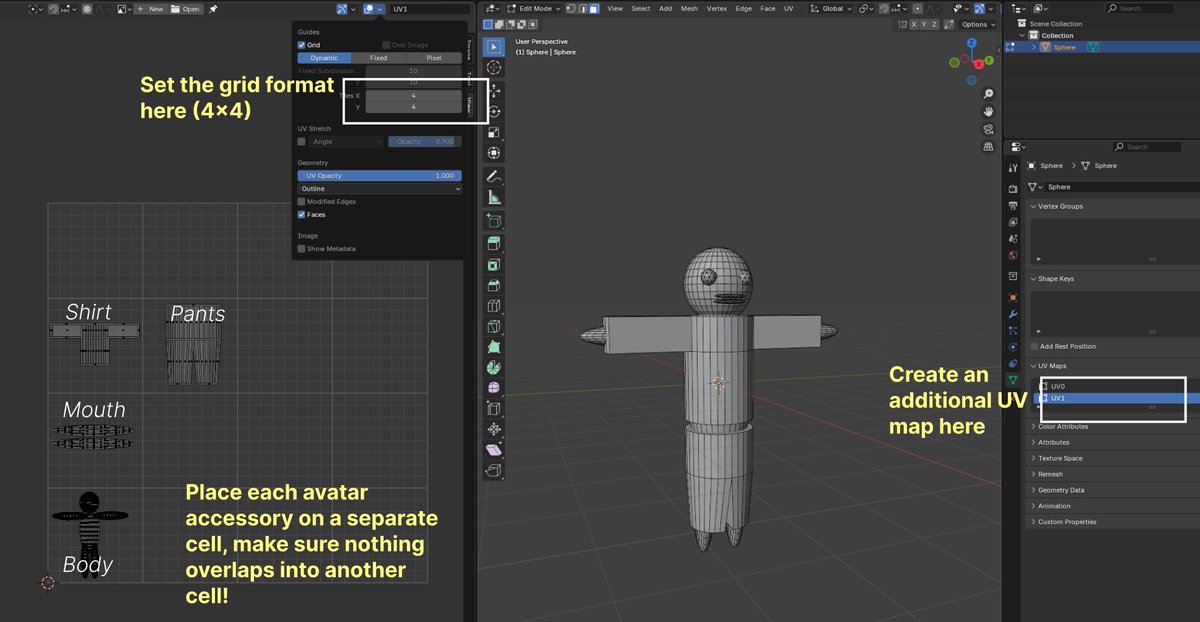1200x622 pixels.
Task: Select Sphere object in outliner
Action: 1064,47
